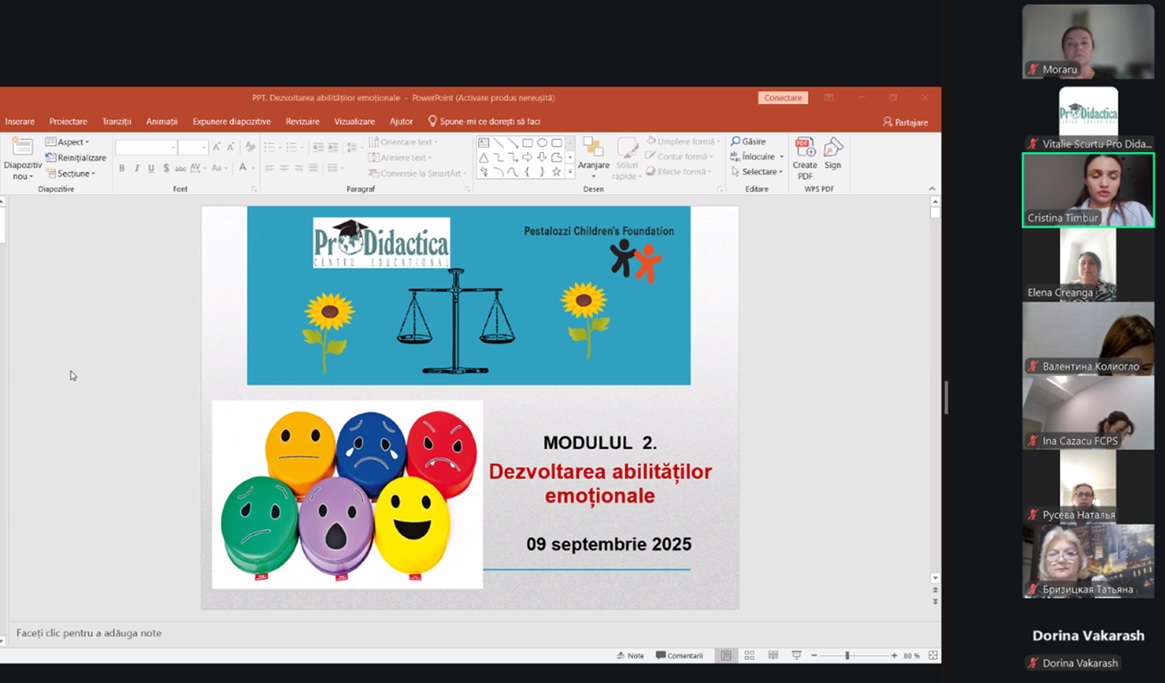This screenshot has width=1165, height=683.
Task: Open the Tranziții ribbon tab
Action: [116, 122]
